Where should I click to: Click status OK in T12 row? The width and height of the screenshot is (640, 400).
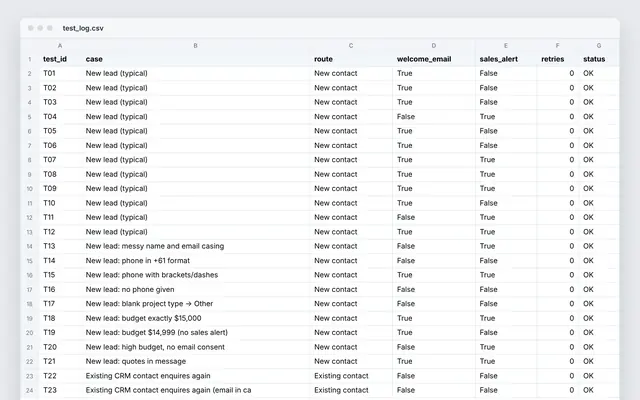(588, 232)
